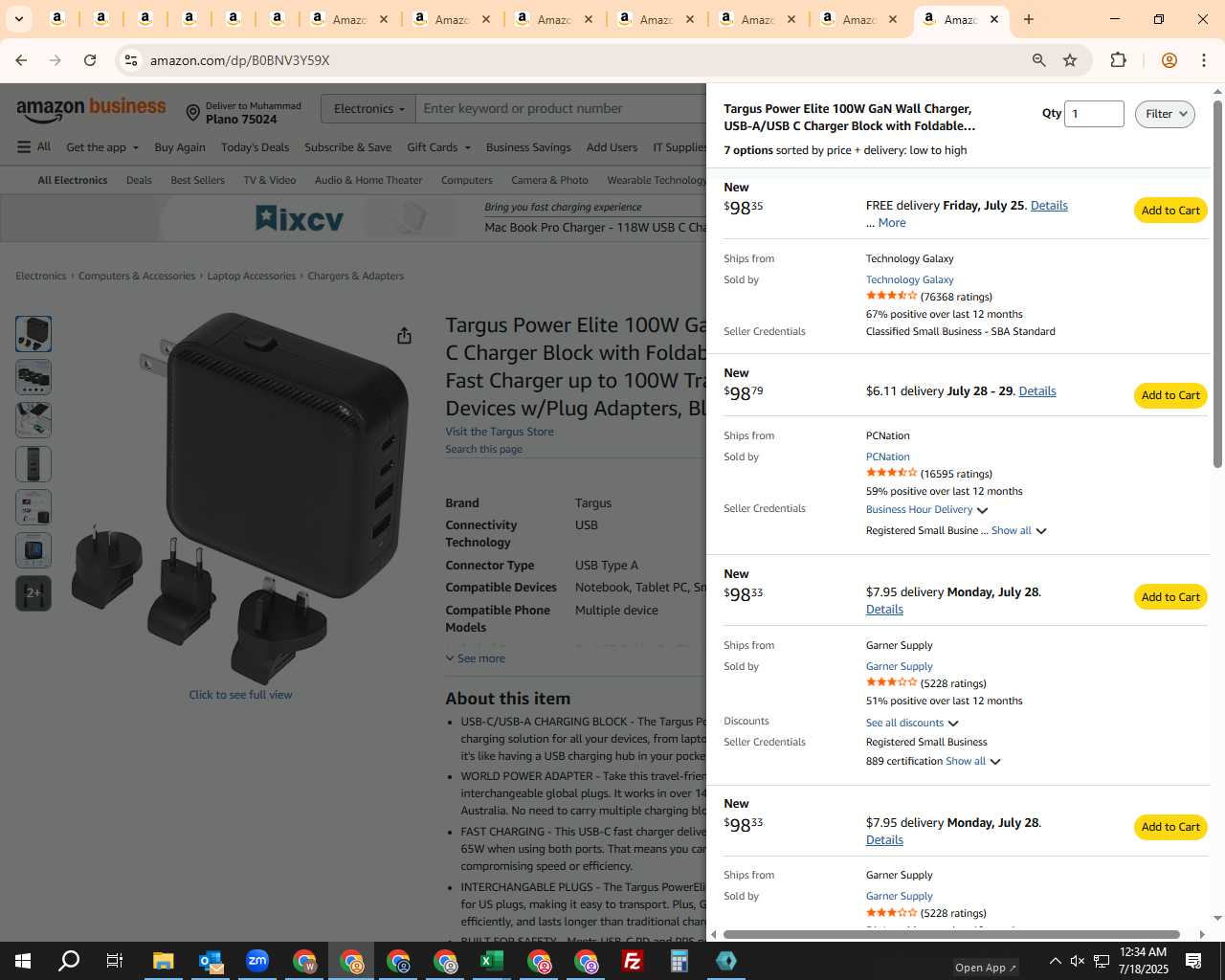This screenshot has height=980, width=1225.
Task: Open Windows Start menu
Action: 23,961
